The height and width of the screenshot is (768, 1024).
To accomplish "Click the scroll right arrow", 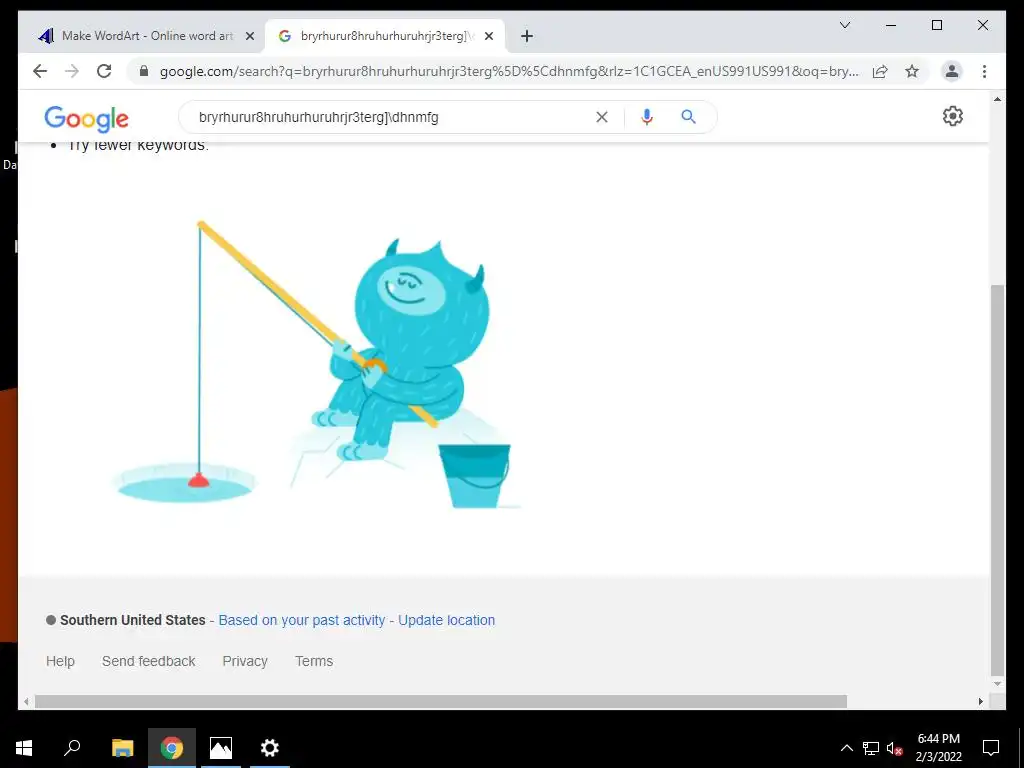I will pos(981,701).
